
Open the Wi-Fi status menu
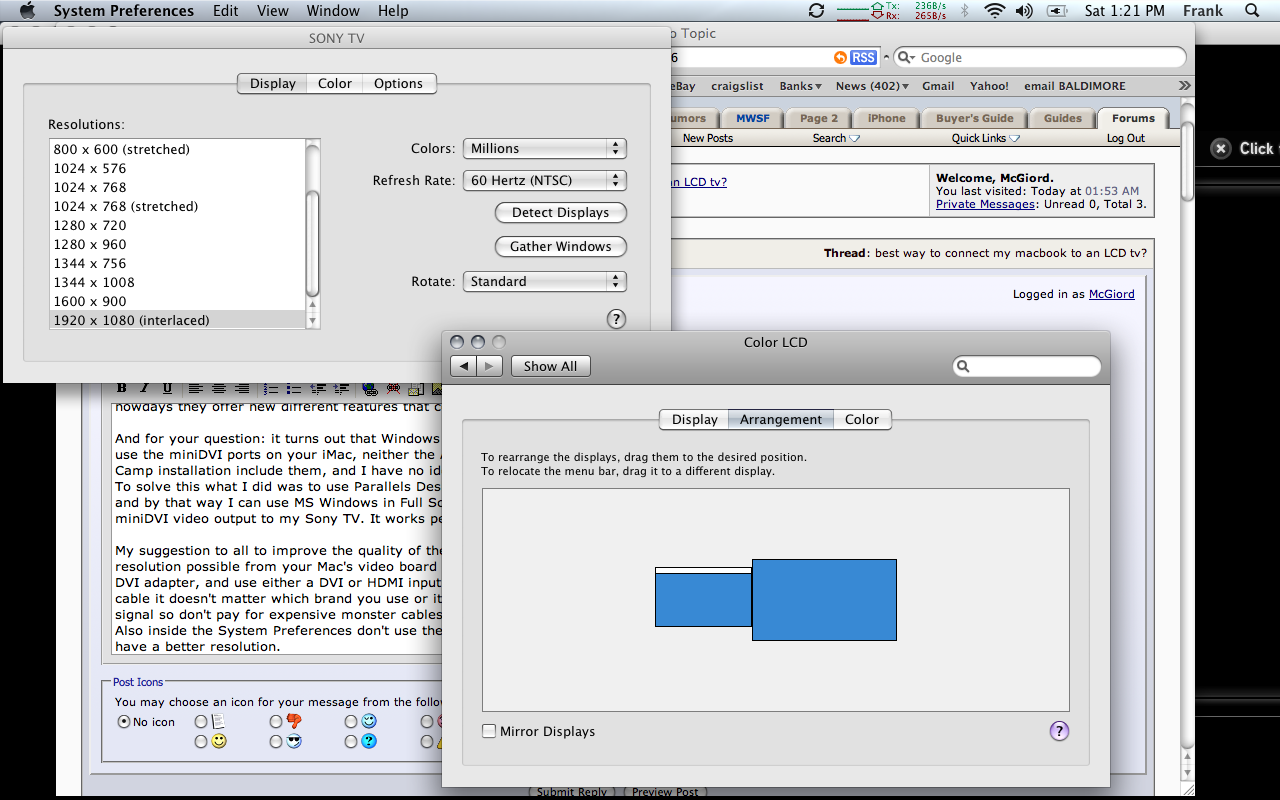tap(994, 11)
